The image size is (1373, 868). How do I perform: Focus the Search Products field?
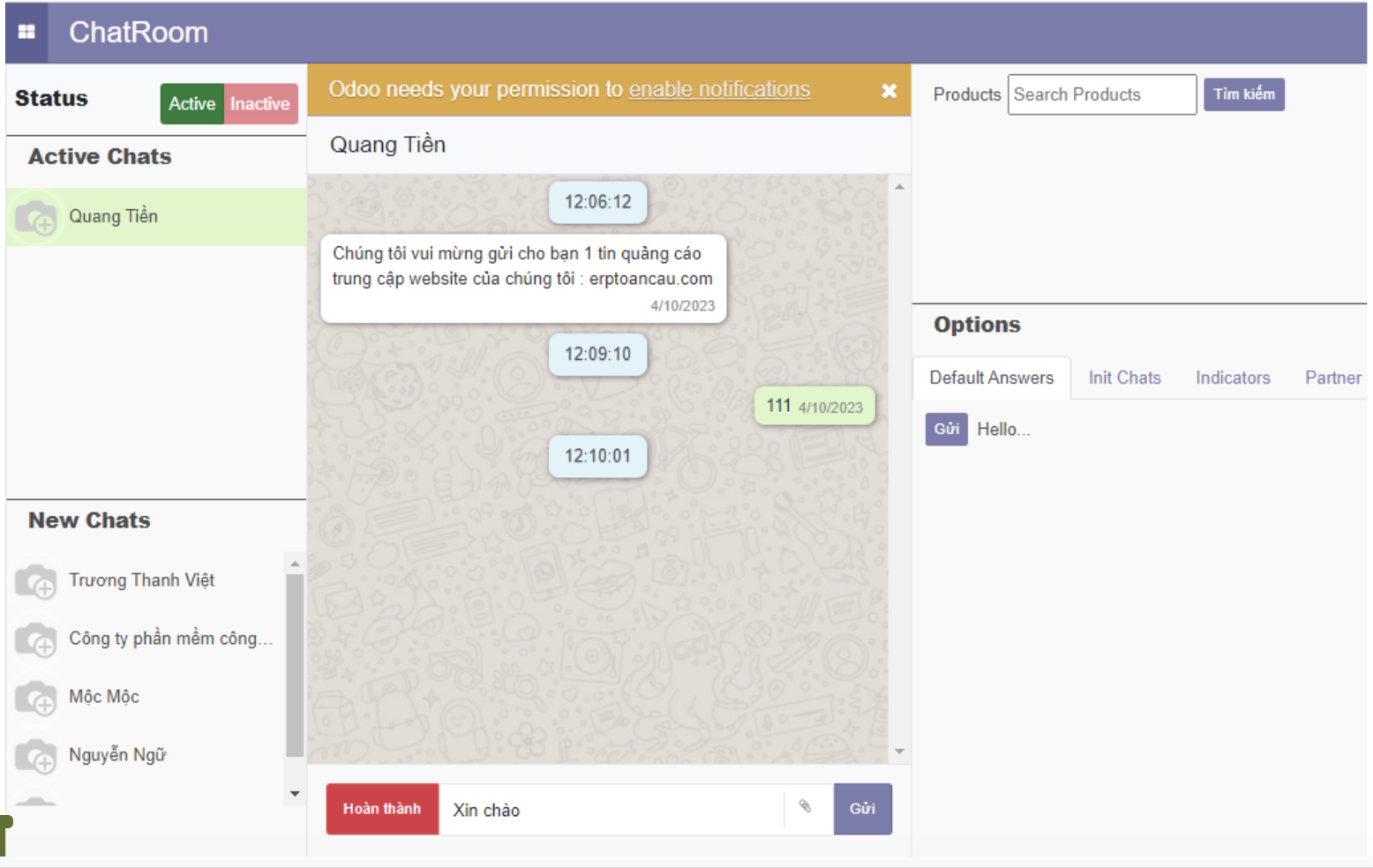click(x=1102, y=94)
